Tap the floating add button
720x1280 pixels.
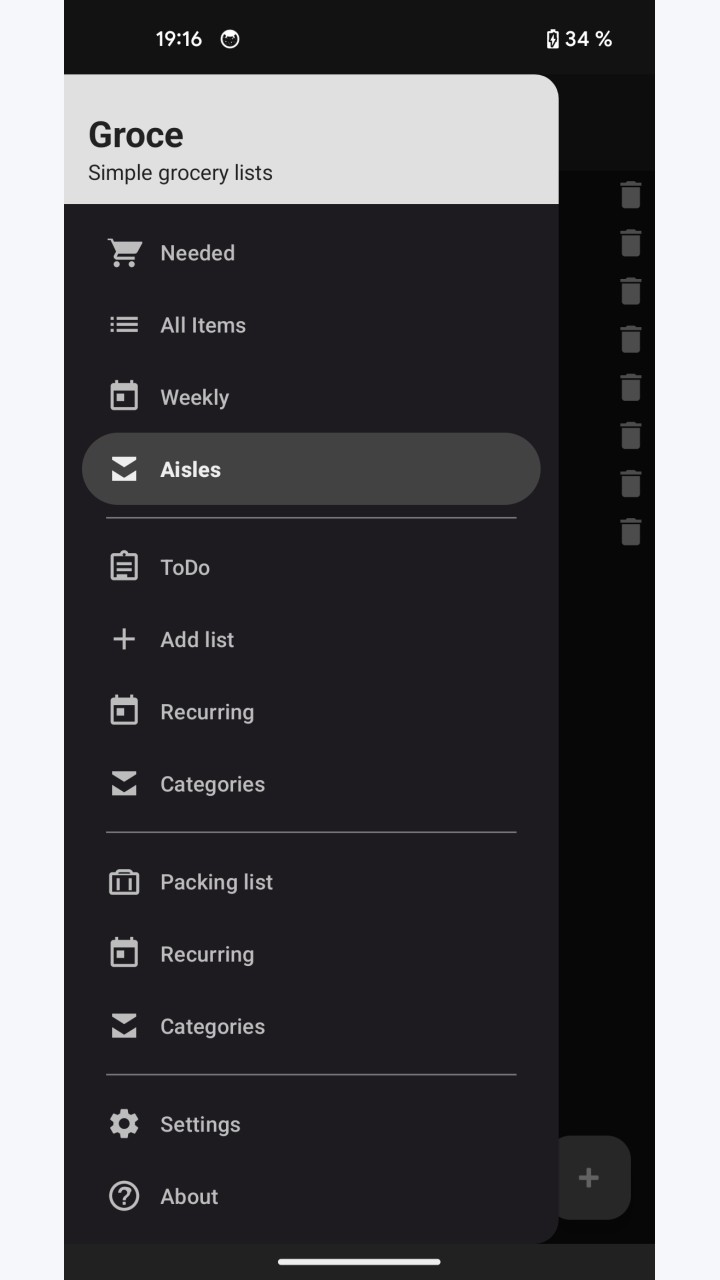pos(590,1178)
